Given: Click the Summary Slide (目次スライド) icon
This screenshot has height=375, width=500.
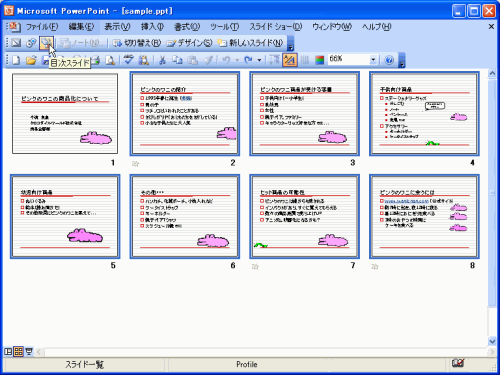Looking at the screenshot, I should click(46, 43).
